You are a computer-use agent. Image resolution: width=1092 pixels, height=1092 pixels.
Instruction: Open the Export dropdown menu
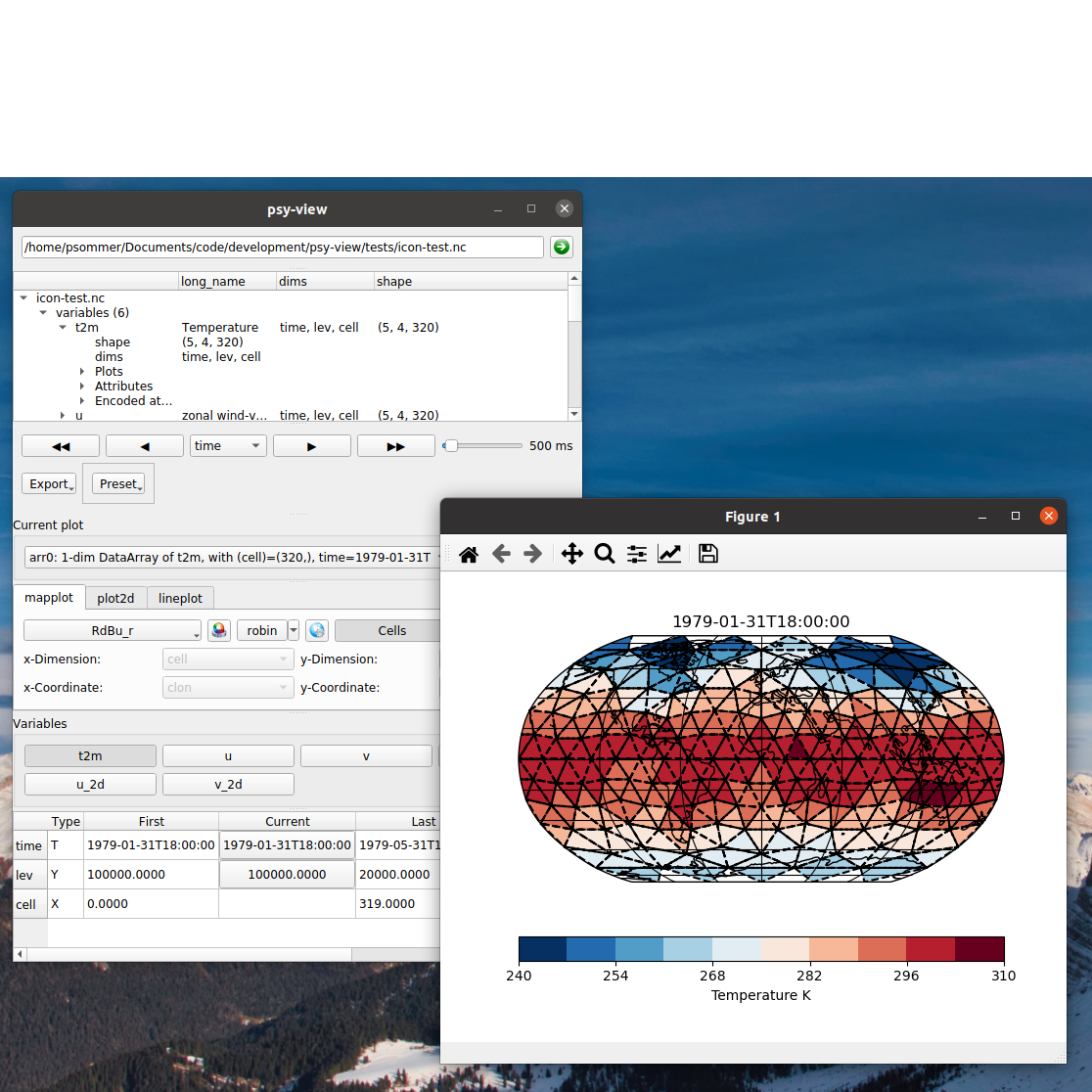[49, 483]
